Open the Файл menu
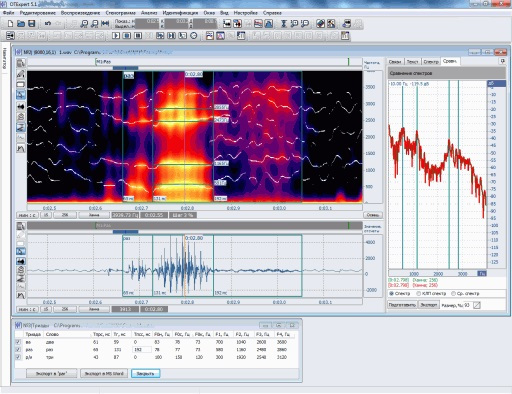Screen dimensions: 512x394 (8, 13)
